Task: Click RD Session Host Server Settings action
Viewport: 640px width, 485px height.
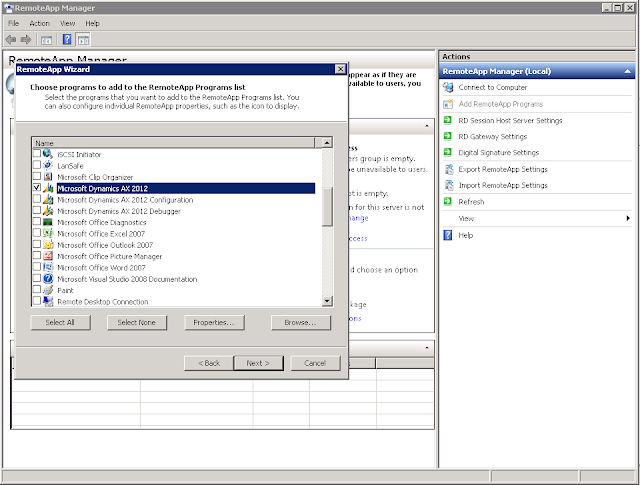Action: click(510, 120)
